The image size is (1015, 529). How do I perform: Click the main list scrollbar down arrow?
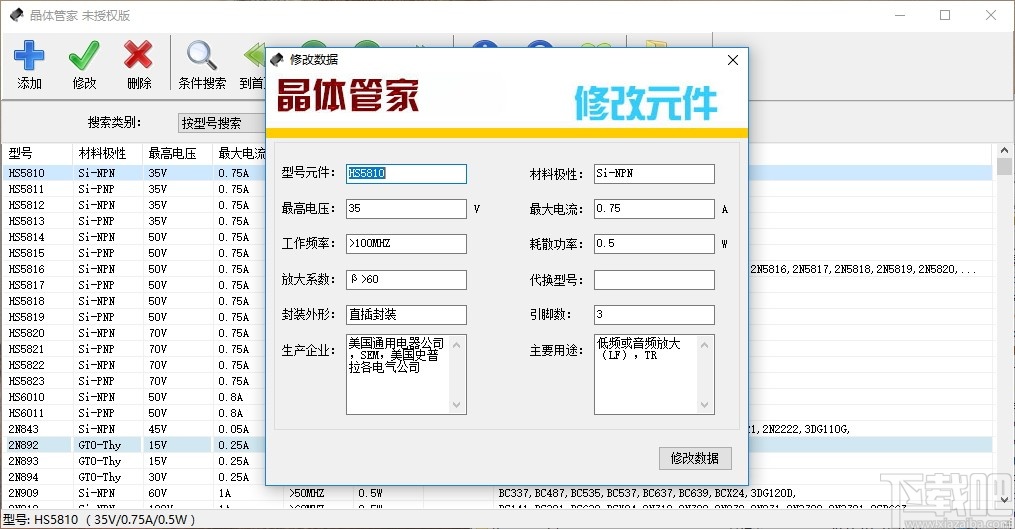coord(1004,500)
